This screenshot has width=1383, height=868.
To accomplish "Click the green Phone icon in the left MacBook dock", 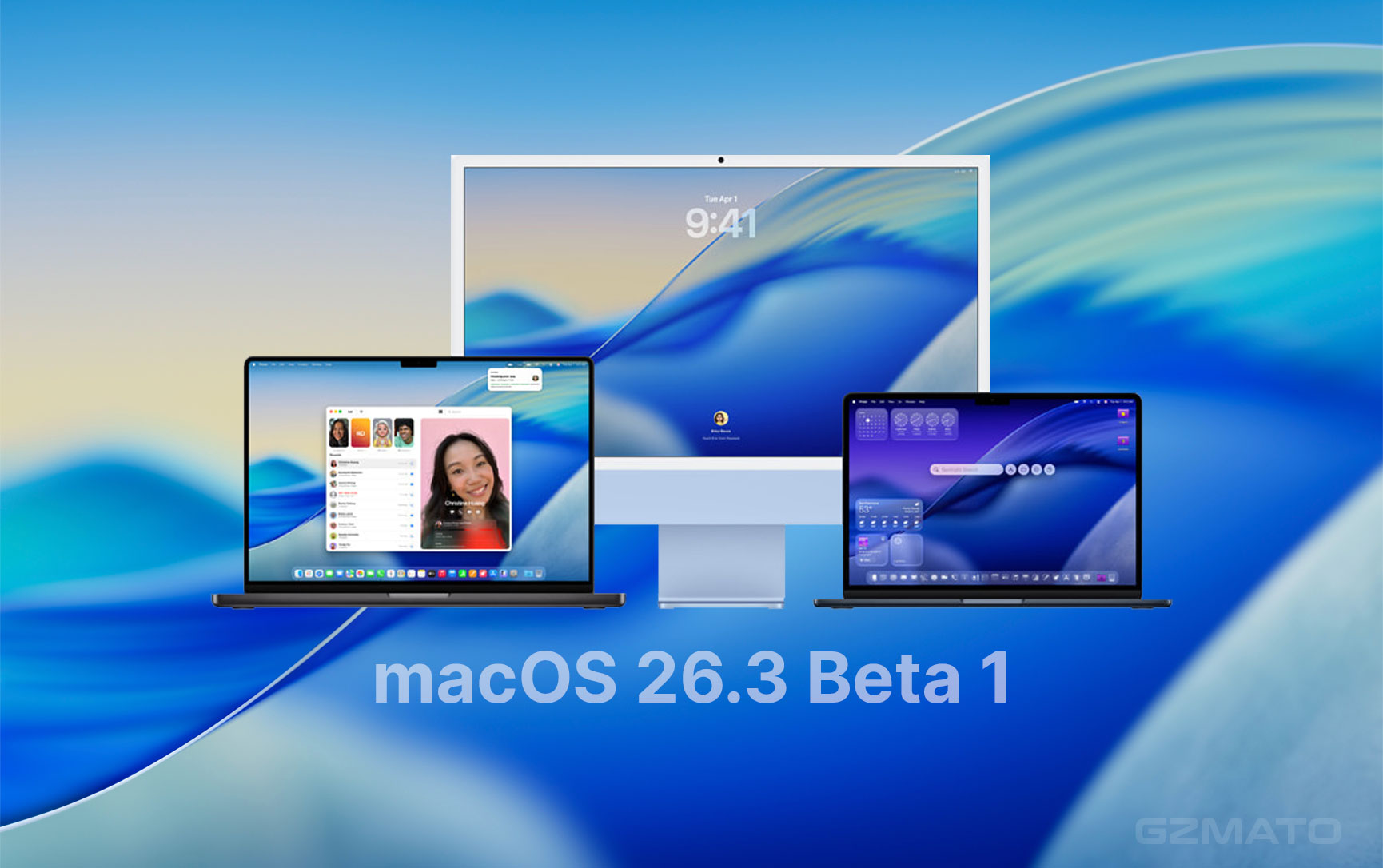I will pyautogui.click(x=381, y=574).
